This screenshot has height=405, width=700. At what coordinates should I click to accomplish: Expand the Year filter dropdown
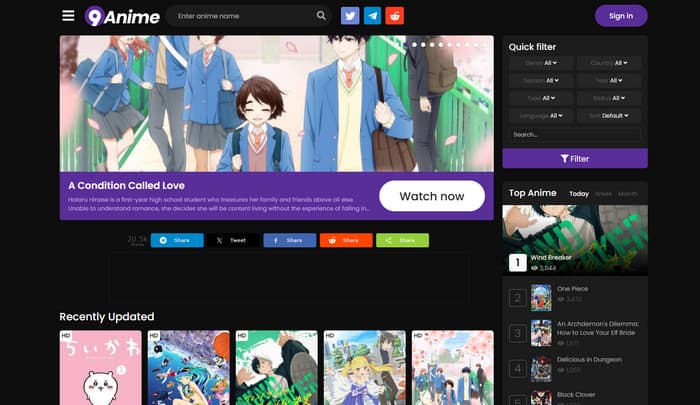tap(609, 80)
